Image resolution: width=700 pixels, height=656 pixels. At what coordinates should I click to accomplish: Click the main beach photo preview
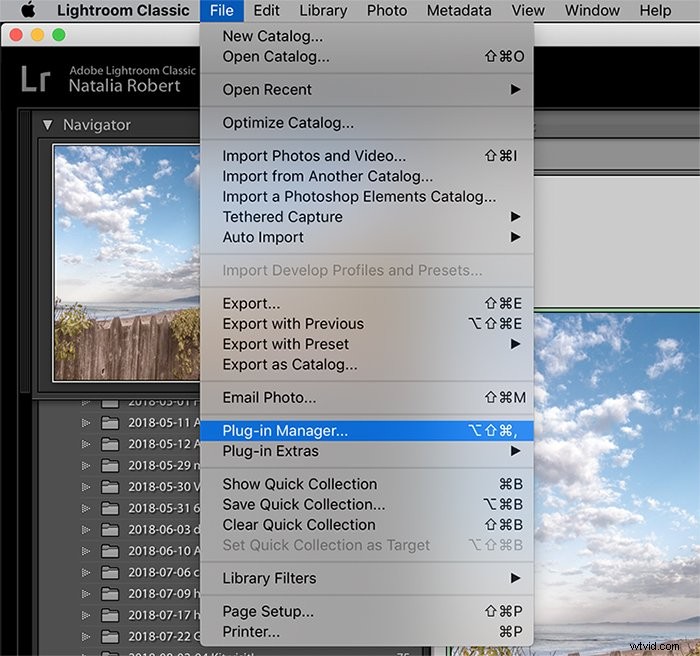coord(617,482)
